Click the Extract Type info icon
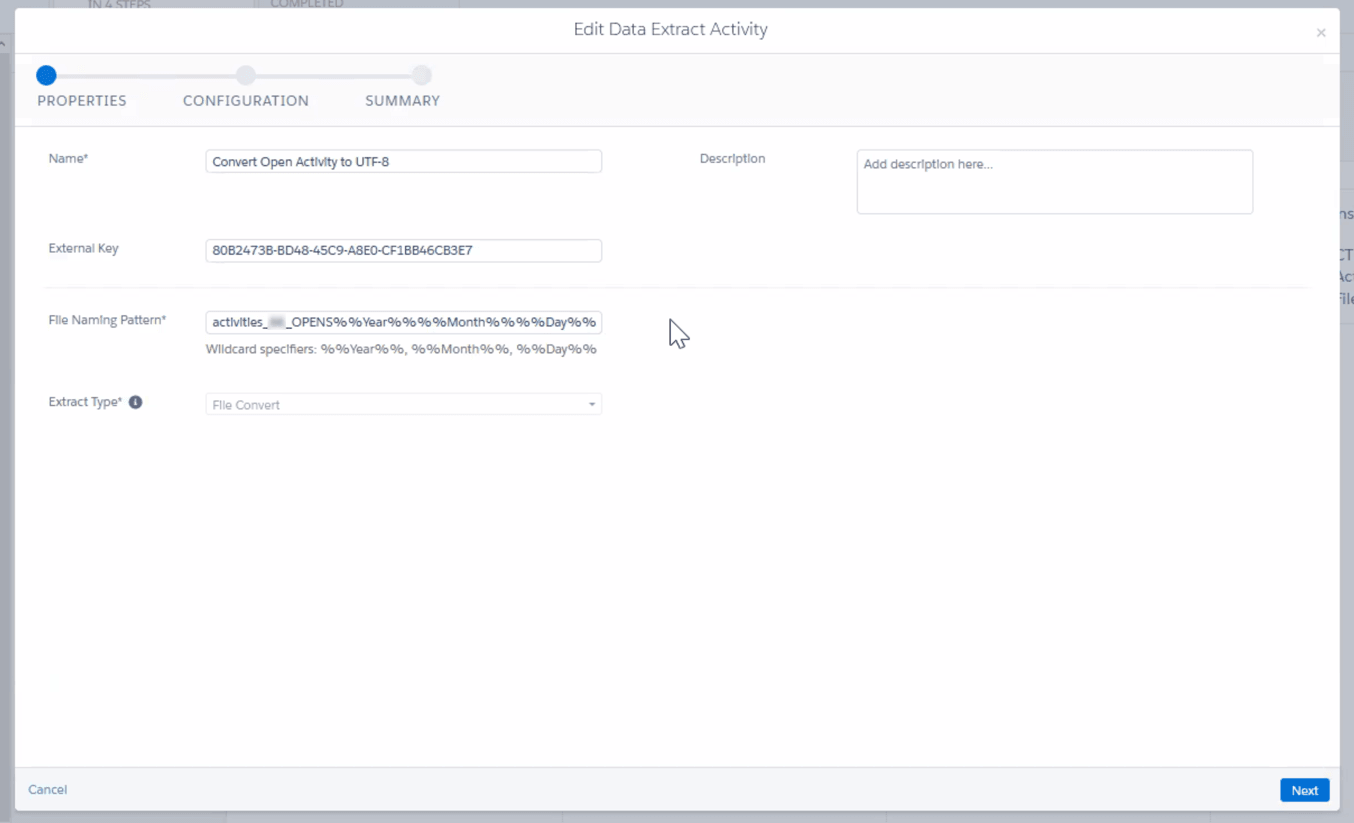 (x=135, y=402)
